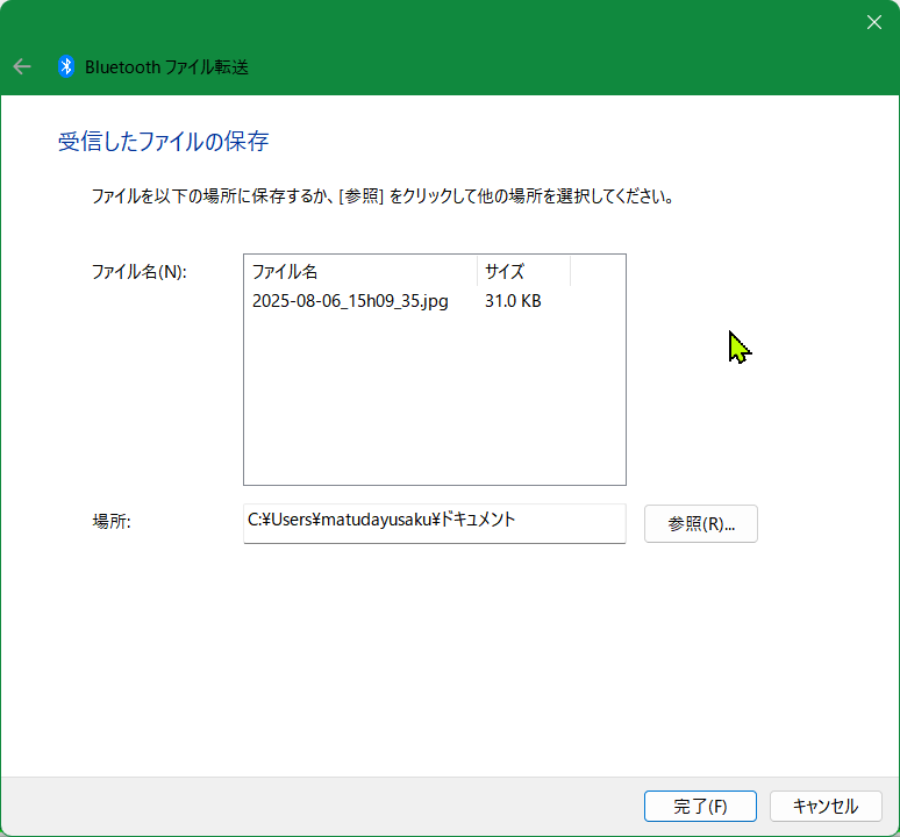This screenshot has height=837, width=900.
Task: Click the 場所: label
Action: (x=112, y=521)
